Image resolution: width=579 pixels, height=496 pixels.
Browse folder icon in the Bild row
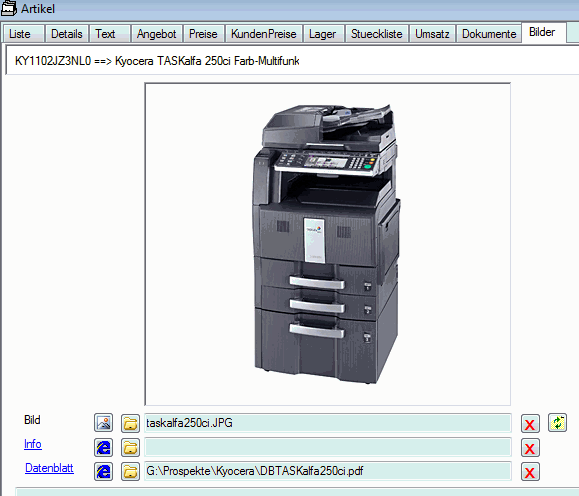[130, 423]
